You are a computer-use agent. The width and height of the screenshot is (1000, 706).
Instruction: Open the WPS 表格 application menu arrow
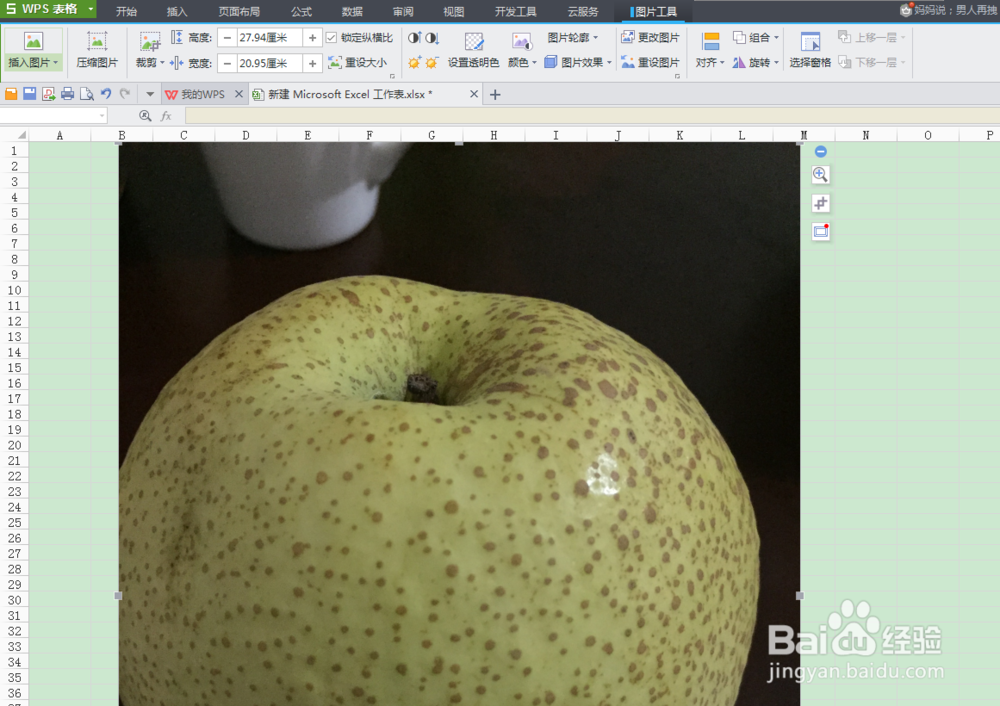(91, 9)
